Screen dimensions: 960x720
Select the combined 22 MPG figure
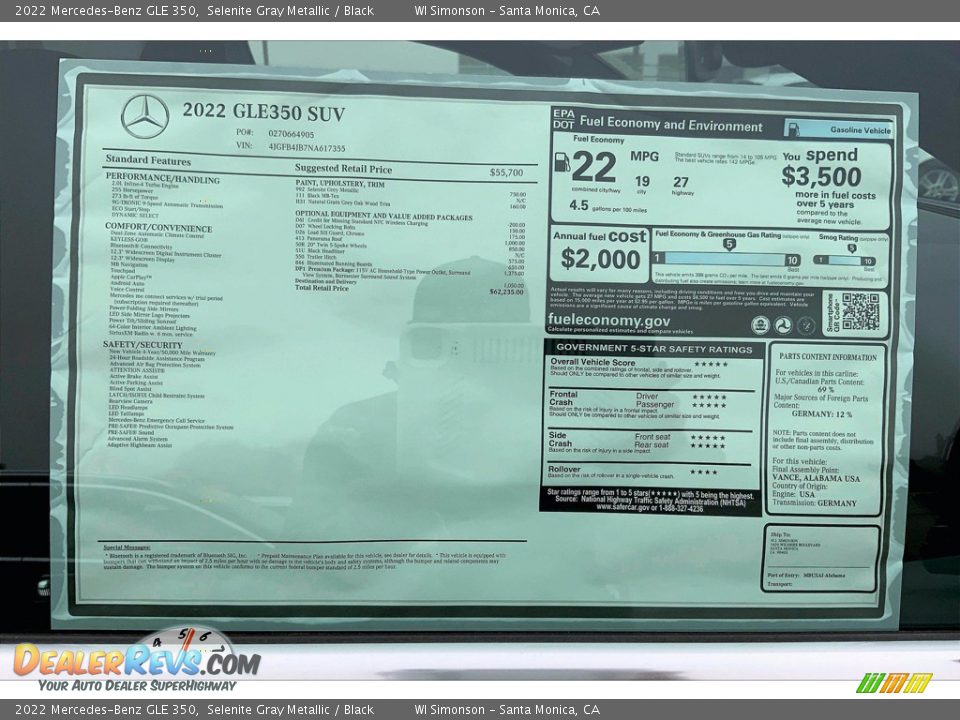[x=594, y=167]
